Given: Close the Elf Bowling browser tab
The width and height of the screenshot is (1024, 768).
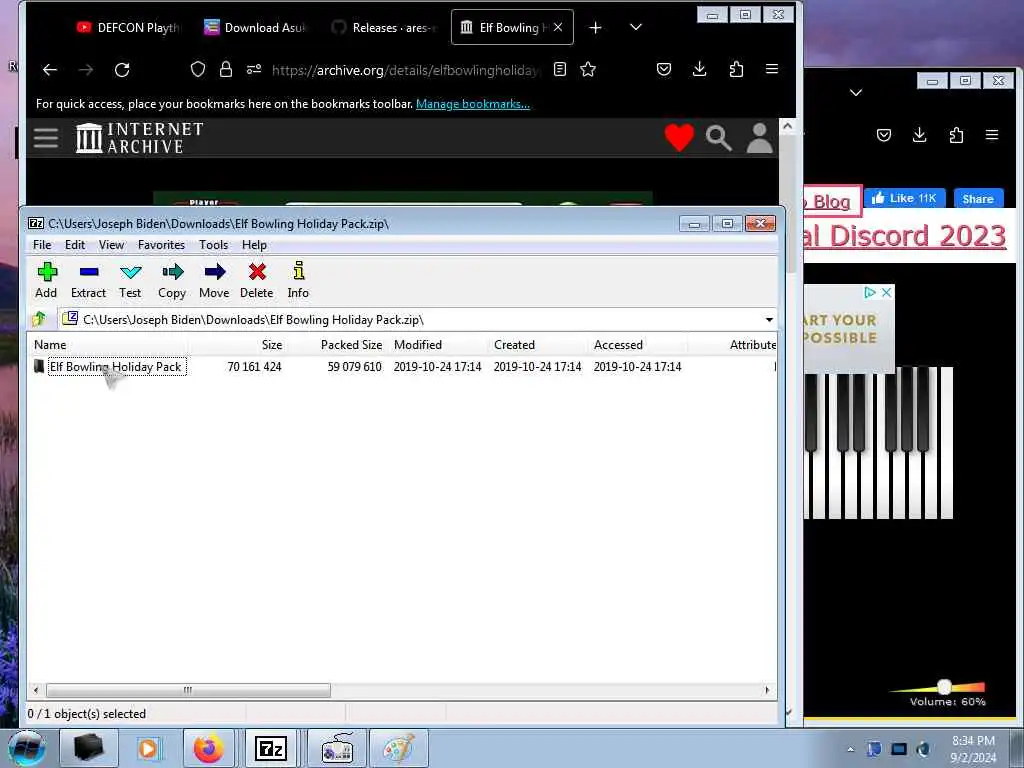Looking at the screenshot, I should pos(558,27).
